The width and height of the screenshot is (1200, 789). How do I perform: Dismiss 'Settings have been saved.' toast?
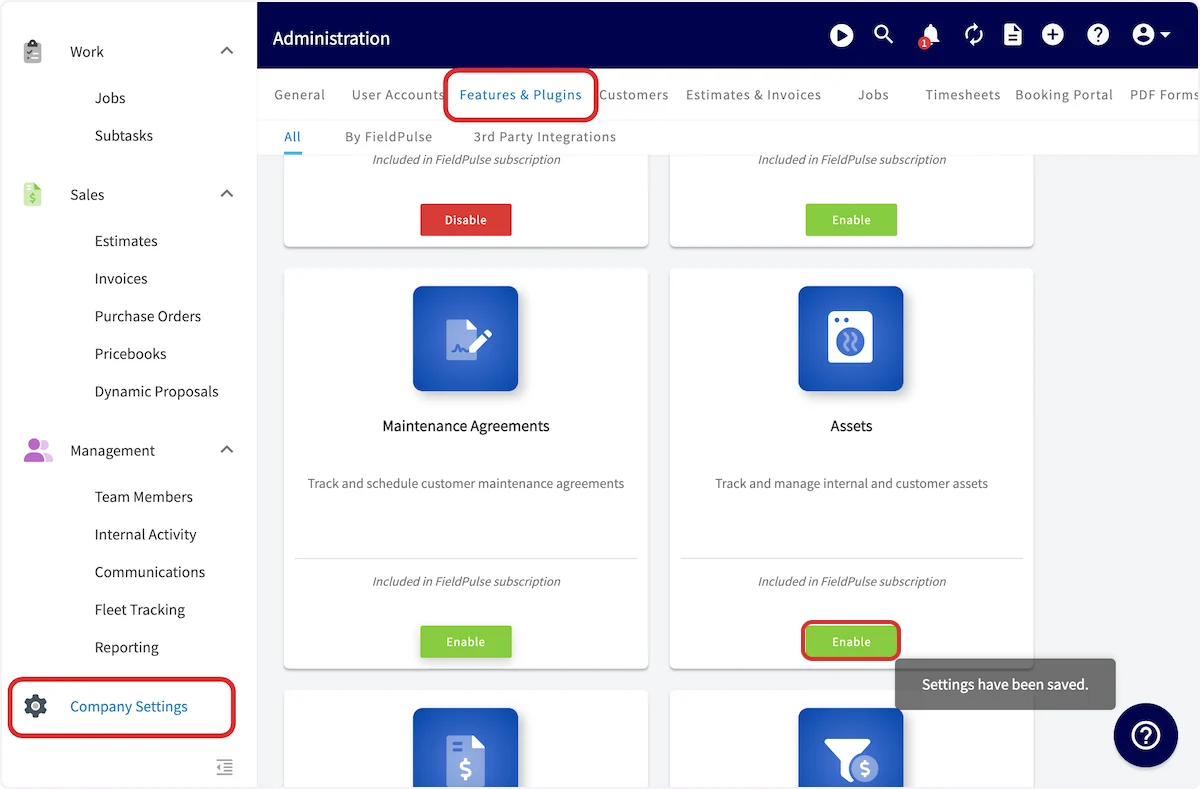coord(1005,685)
